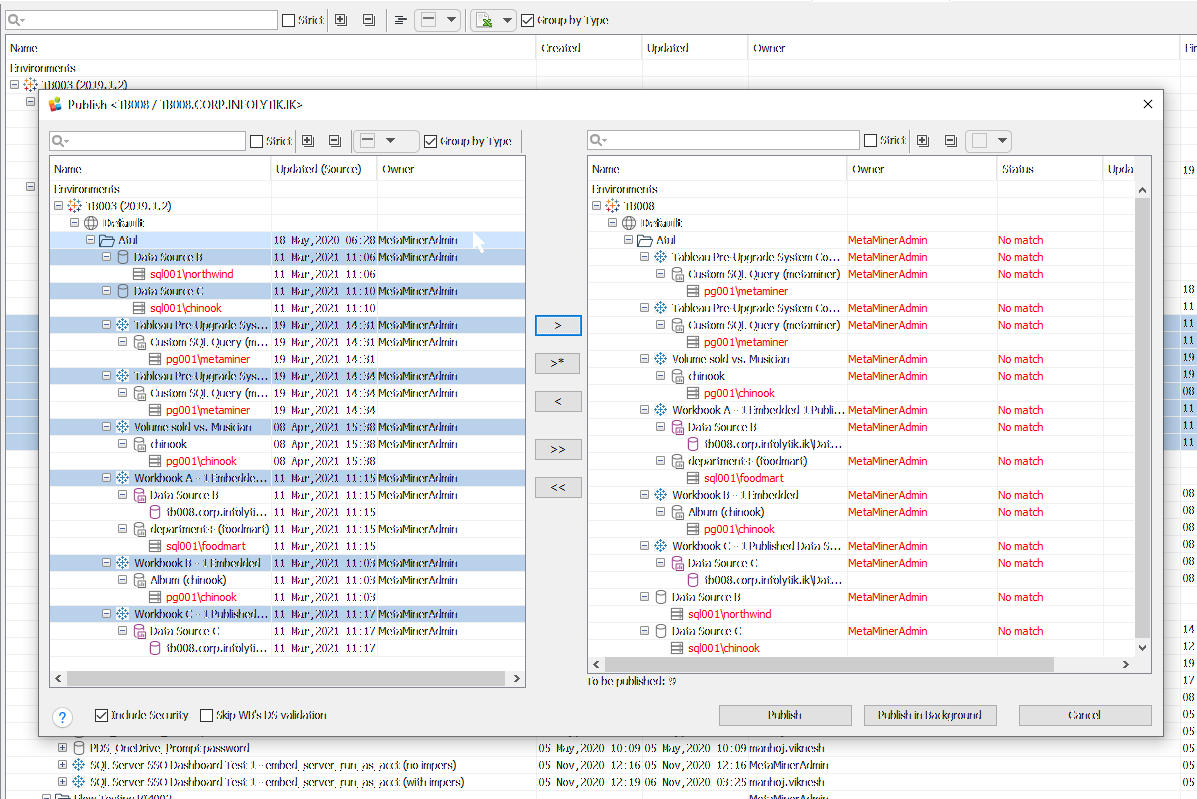Click right pane horizontal scrollbar
1197x799 pixels.
click(x=829, y=665)
